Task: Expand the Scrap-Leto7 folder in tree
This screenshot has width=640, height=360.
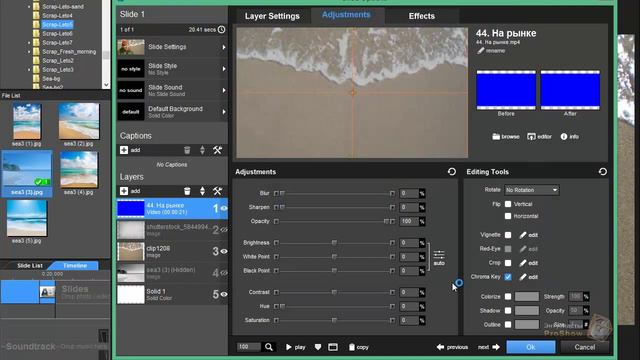Action: tap(29, 42)
